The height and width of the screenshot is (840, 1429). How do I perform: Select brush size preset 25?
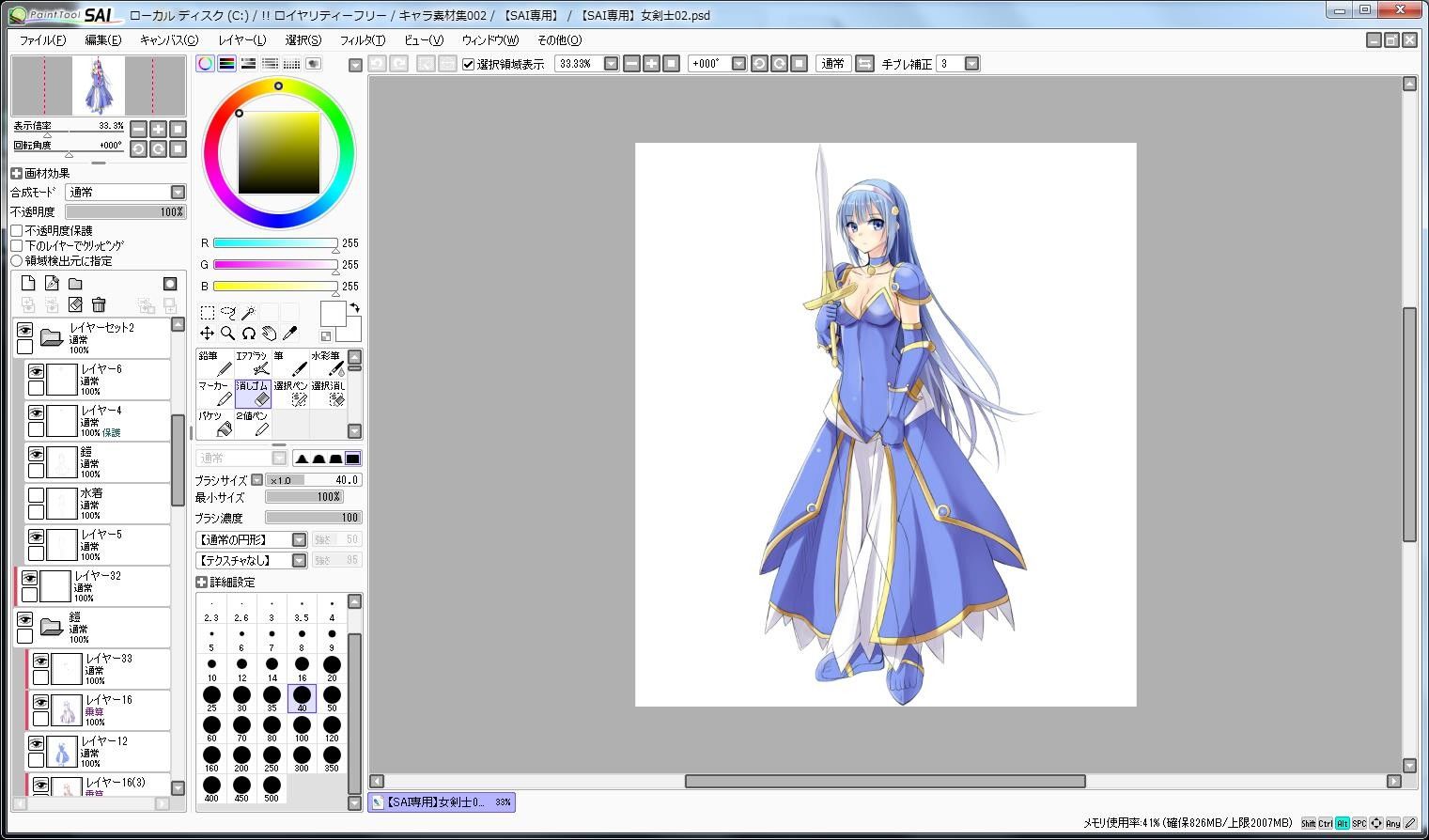(211, 698)
